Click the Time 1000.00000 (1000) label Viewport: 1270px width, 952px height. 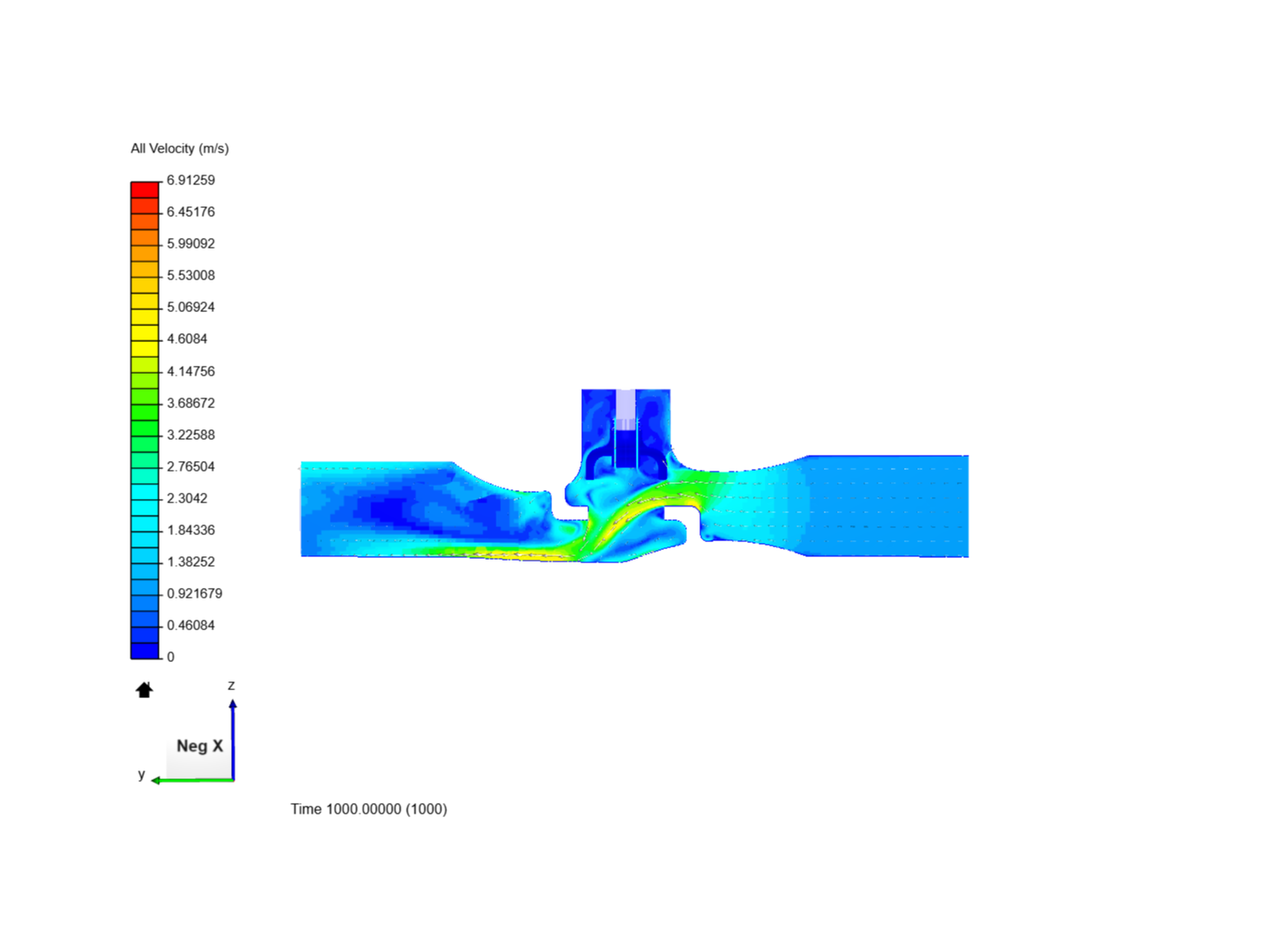pyautogui.click(x=369, y=809)
